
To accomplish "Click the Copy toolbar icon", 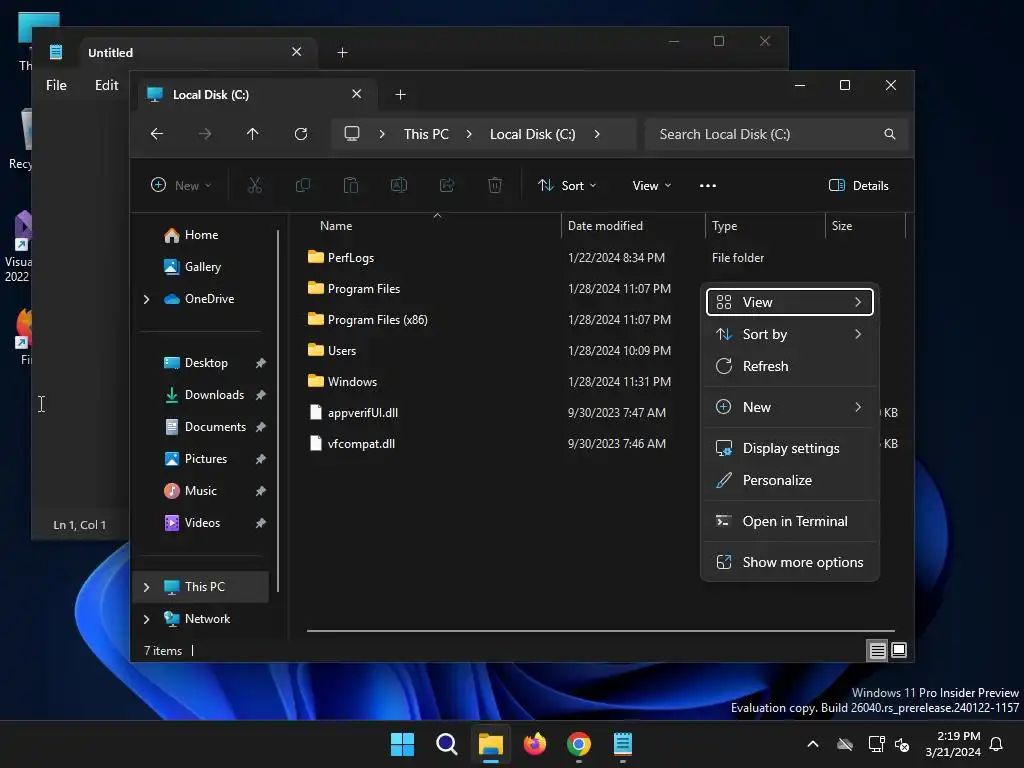I will click(x=302, y=185).
